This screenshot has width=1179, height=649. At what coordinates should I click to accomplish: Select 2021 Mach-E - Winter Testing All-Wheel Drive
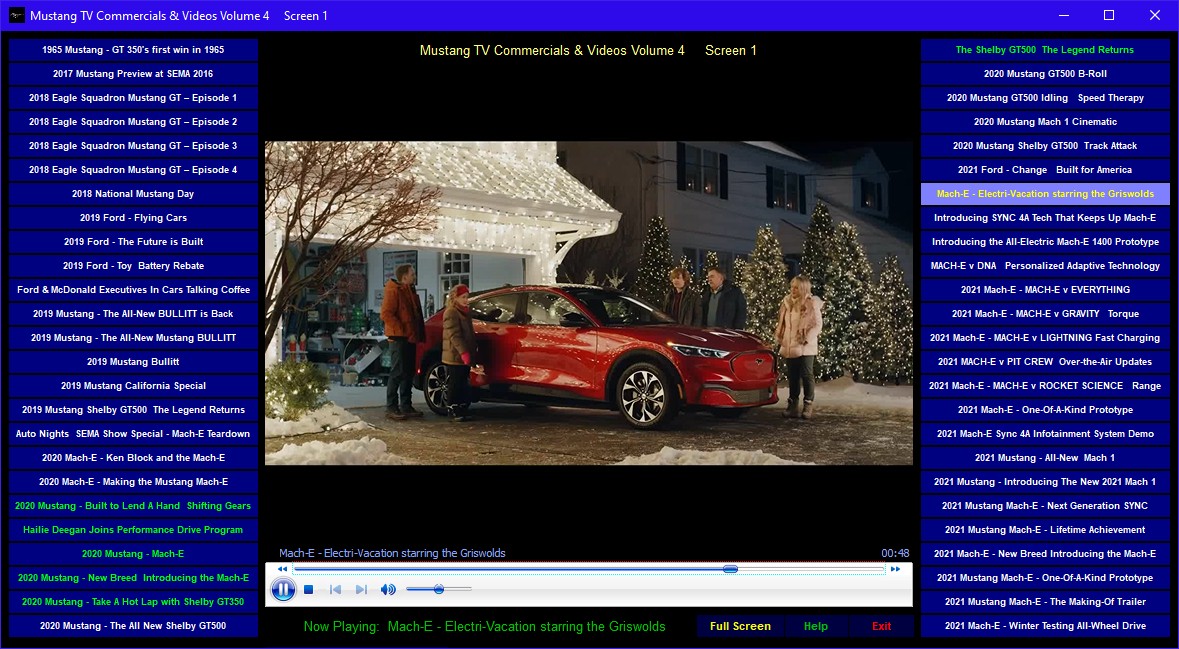(x=1045, y=626)
